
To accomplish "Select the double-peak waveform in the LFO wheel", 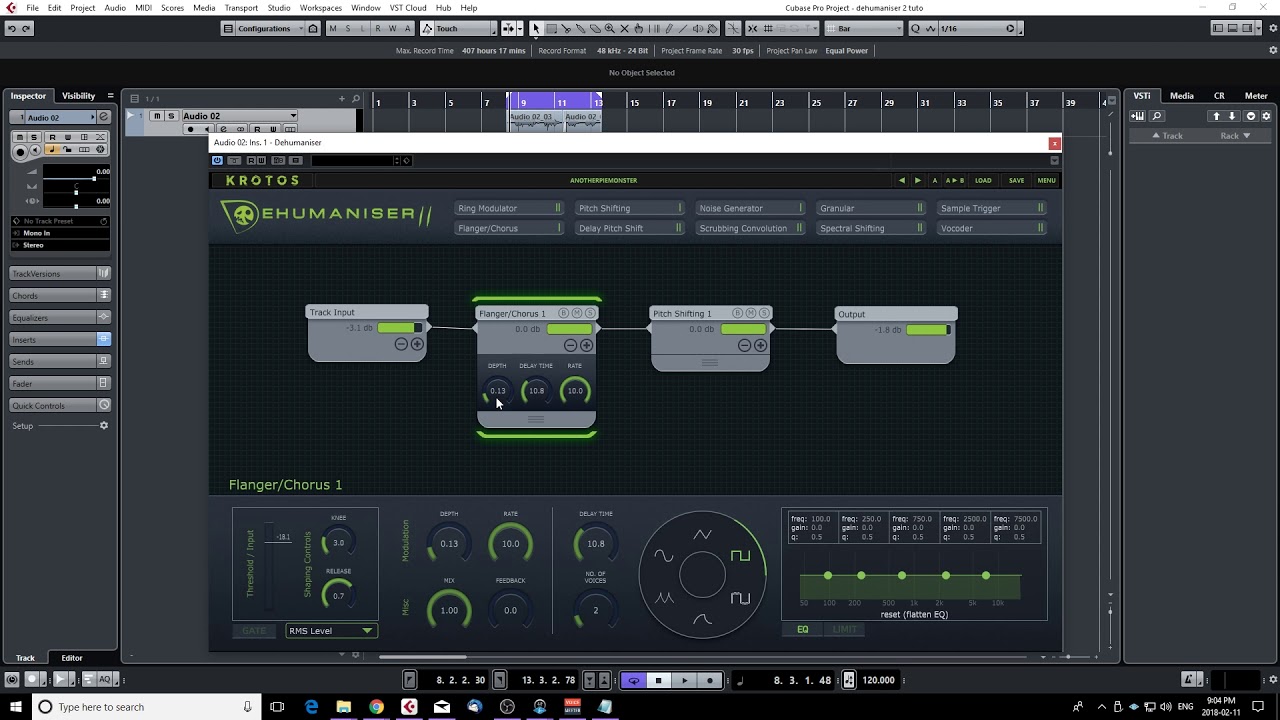I will point(664,597).
